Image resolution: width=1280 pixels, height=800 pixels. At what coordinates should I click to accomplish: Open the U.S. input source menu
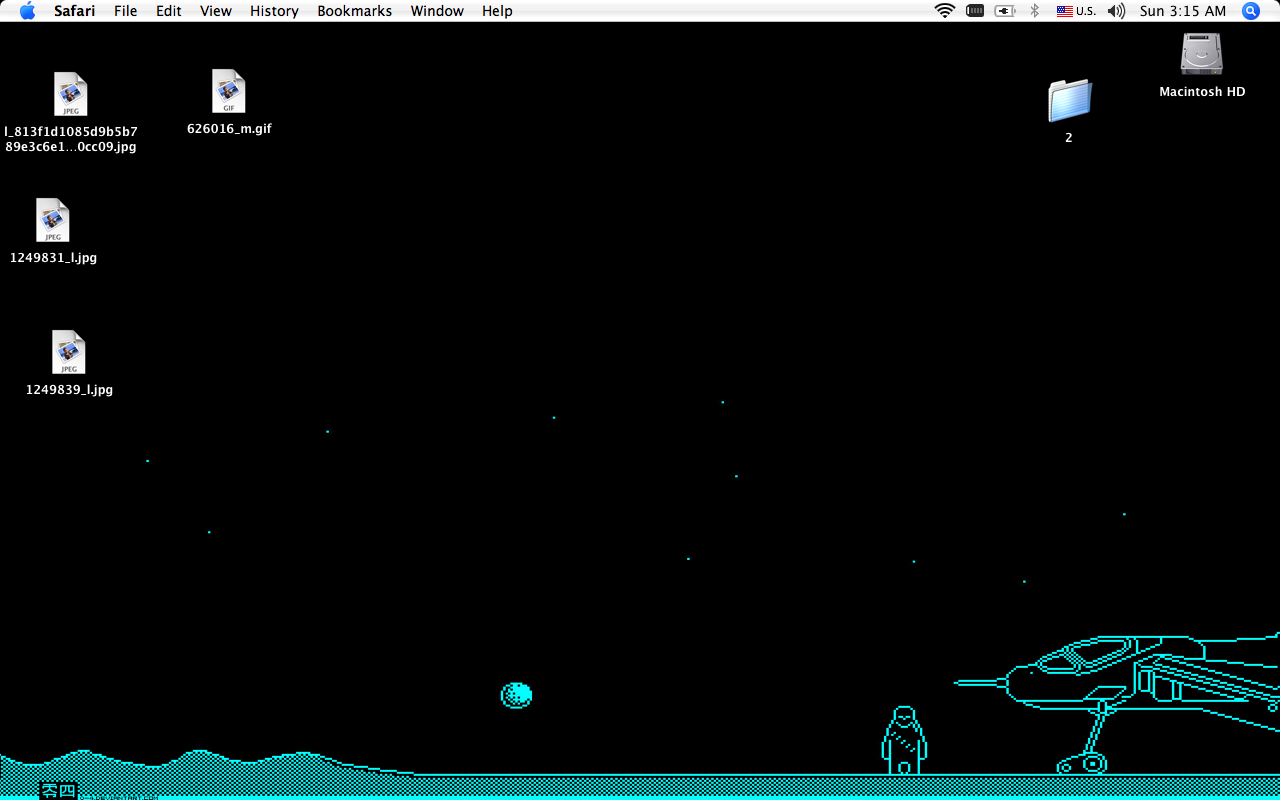coord(1077,11)
